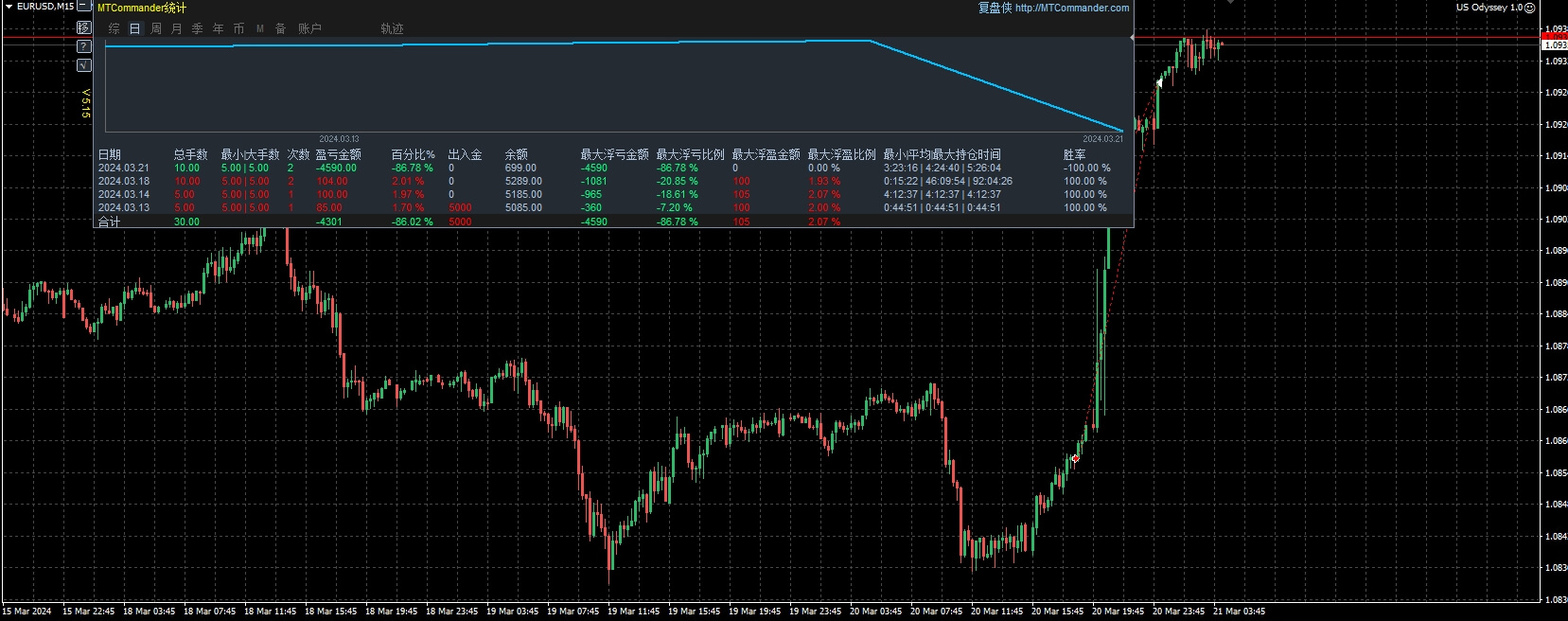
Task: Click the white arrow trade marker
Action: 1159,83
